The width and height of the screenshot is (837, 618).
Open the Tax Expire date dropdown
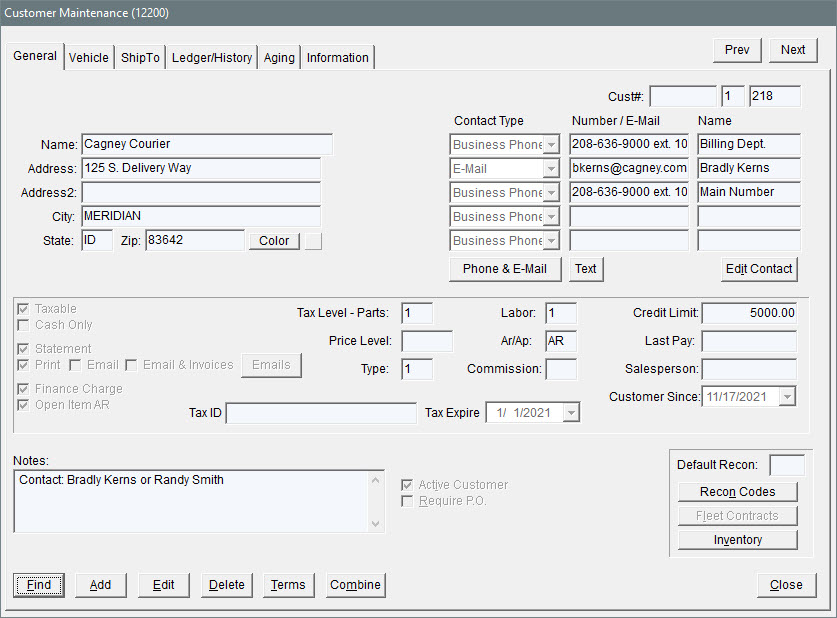(x=571, y=413)
